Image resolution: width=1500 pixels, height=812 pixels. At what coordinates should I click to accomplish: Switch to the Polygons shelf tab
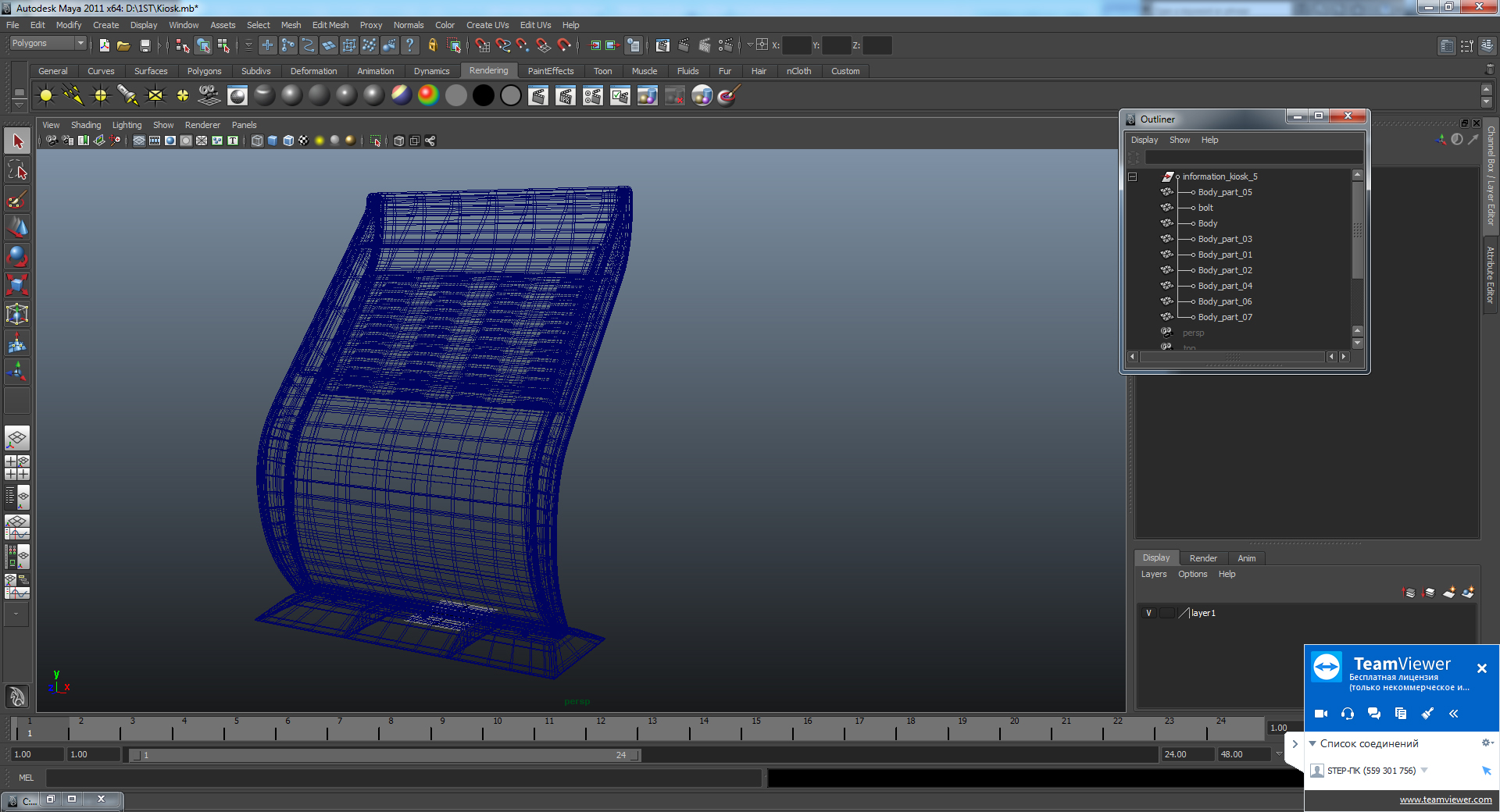tap(204, 71)
